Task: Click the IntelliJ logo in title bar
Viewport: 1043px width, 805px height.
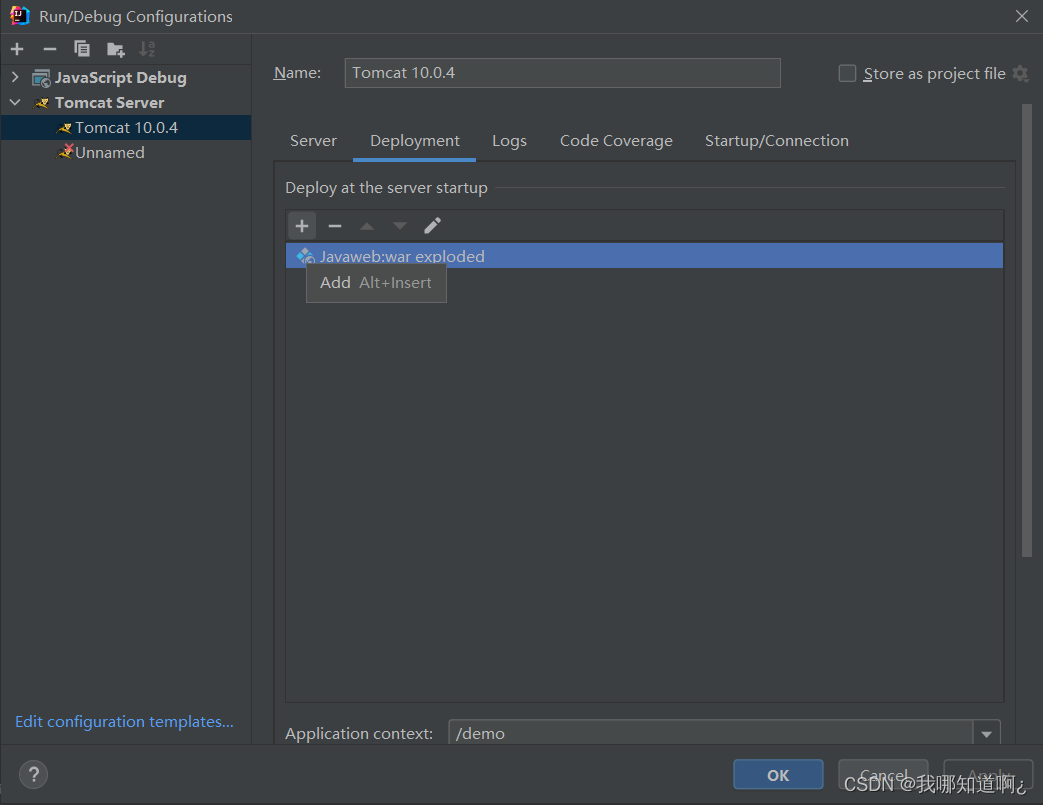Action: pos(20,16)
